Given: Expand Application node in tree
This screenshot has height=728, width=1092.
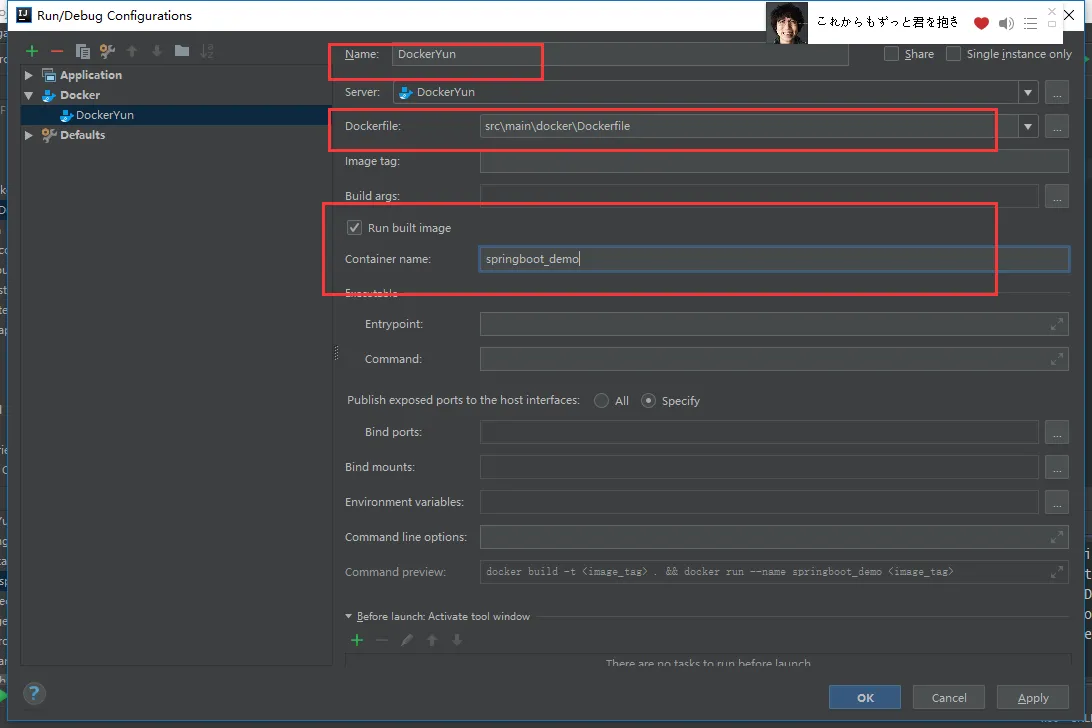Looking at the screenshot, I should click(29, 75).
